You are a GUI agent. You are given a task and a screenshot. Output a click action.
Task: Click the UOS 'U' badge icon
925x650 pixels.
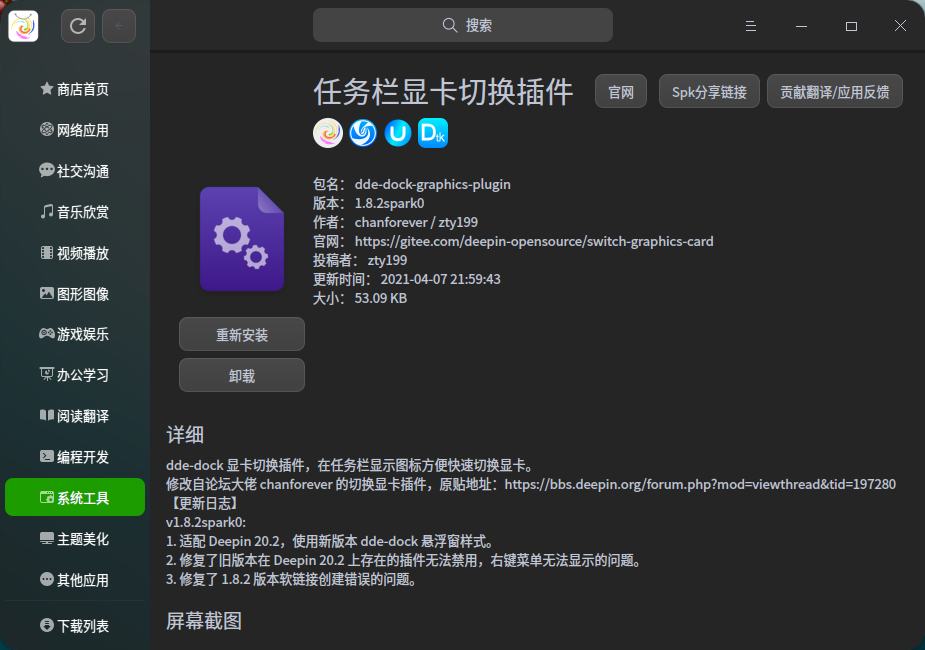point(398,133)
